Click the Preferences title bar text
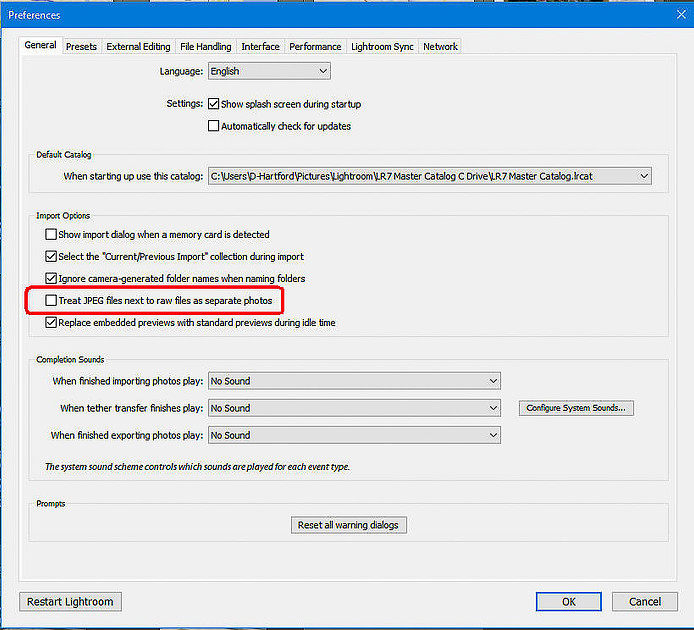This screenshot has height=630, width=694. (34, 15)
